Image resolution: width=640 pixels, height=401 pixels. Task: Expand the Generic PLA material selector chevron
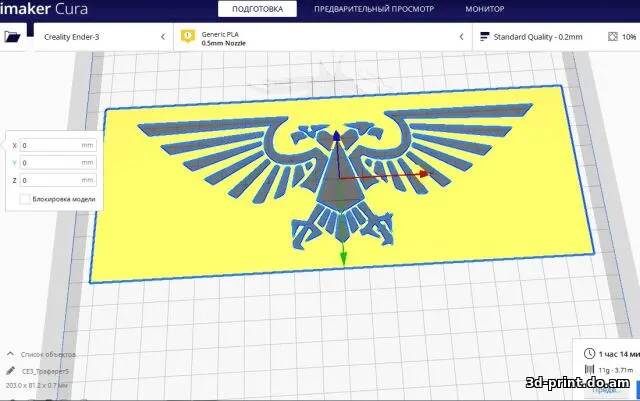[461, 37]
